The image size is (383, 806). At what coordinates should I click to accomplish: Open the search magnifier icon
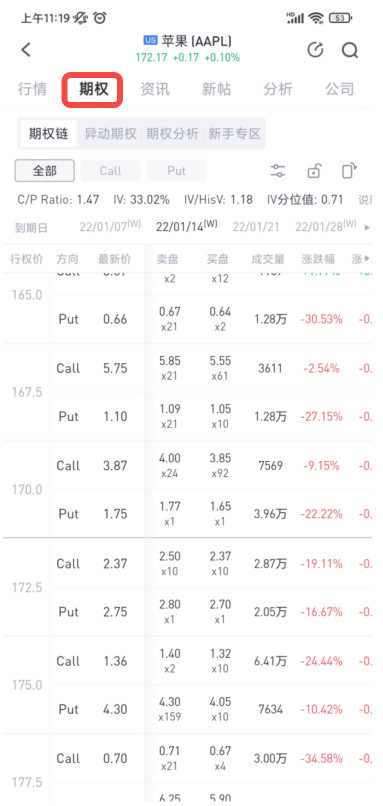[x=350, y=50]
